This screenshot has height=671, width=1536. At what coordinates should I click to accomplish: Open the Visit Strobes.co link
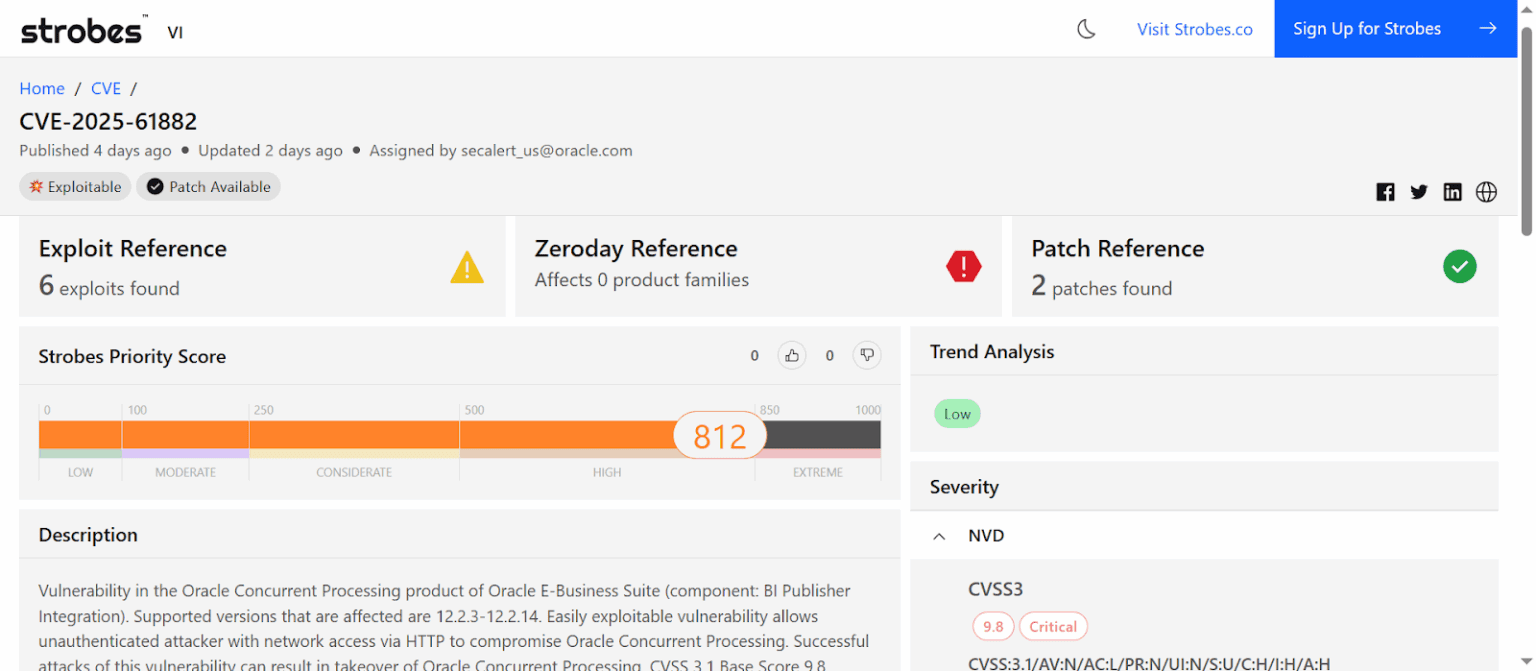tap(1195, 29)
